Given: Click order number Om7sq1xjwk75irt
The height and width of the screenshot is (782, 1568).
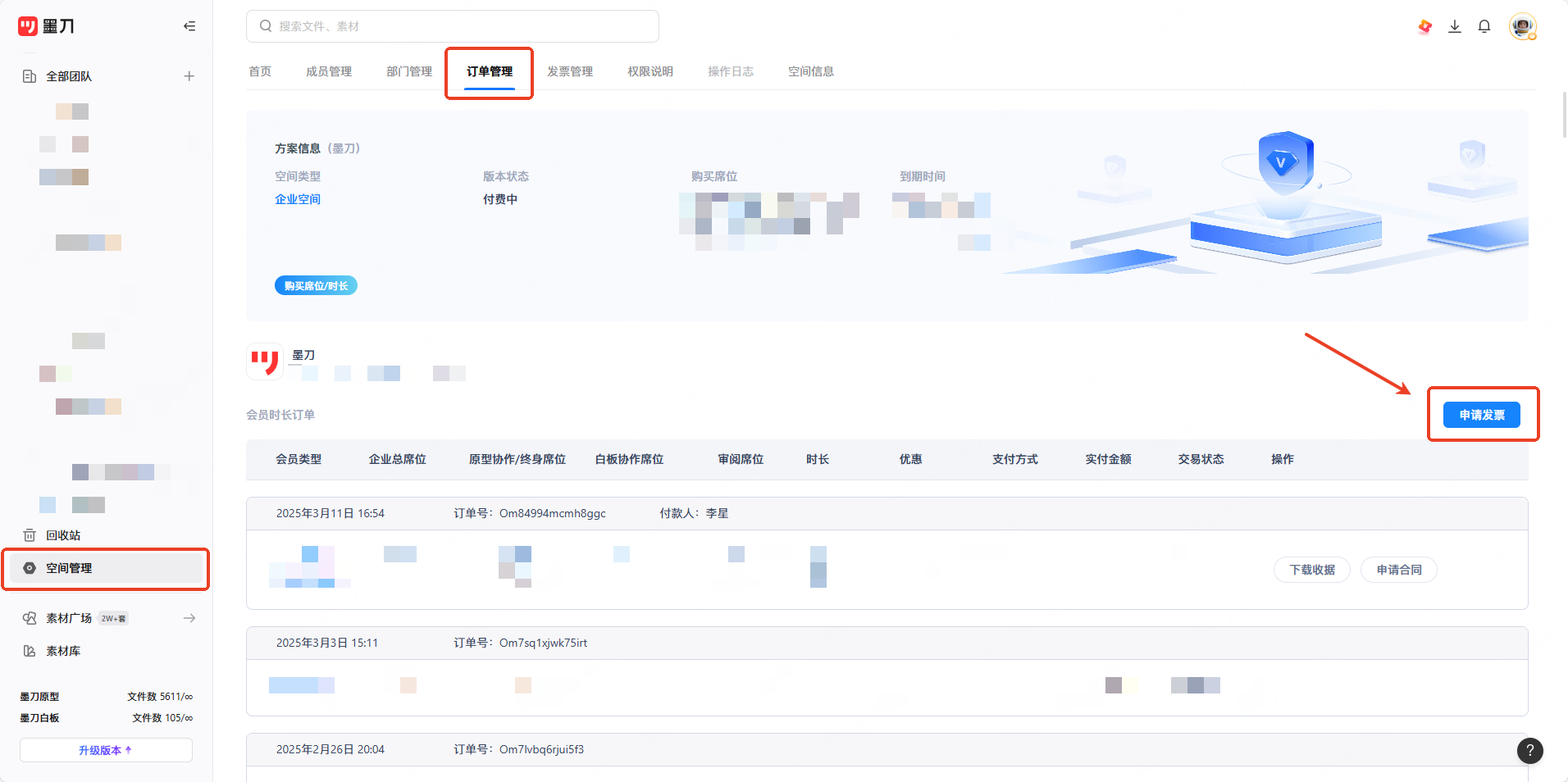Looking at the screenshot, I should (x=543, y=643).
